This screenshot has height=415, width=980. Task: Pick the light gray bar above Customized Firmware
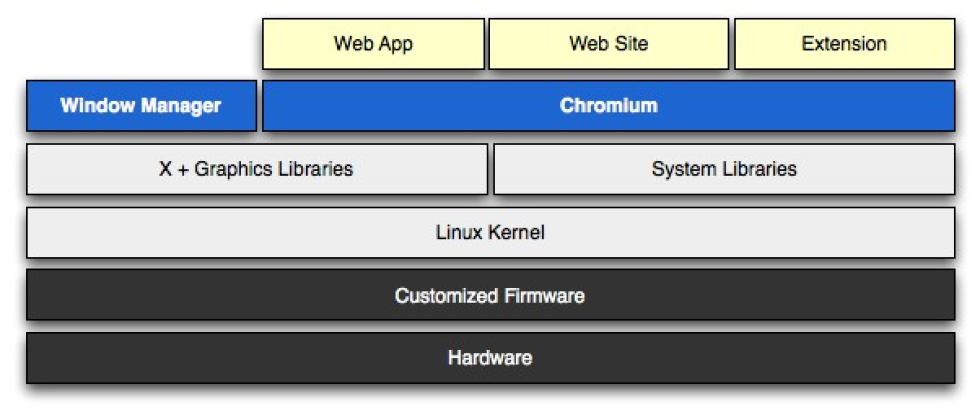[490, 233]
